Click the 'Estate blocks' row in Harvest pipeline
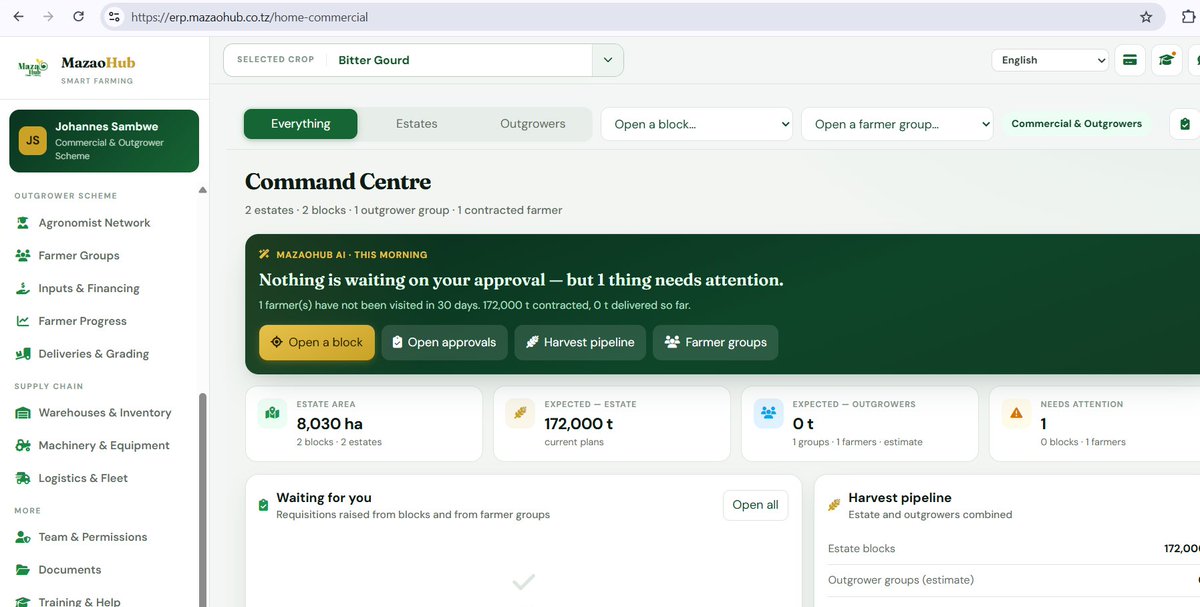 pos(1012,548)
